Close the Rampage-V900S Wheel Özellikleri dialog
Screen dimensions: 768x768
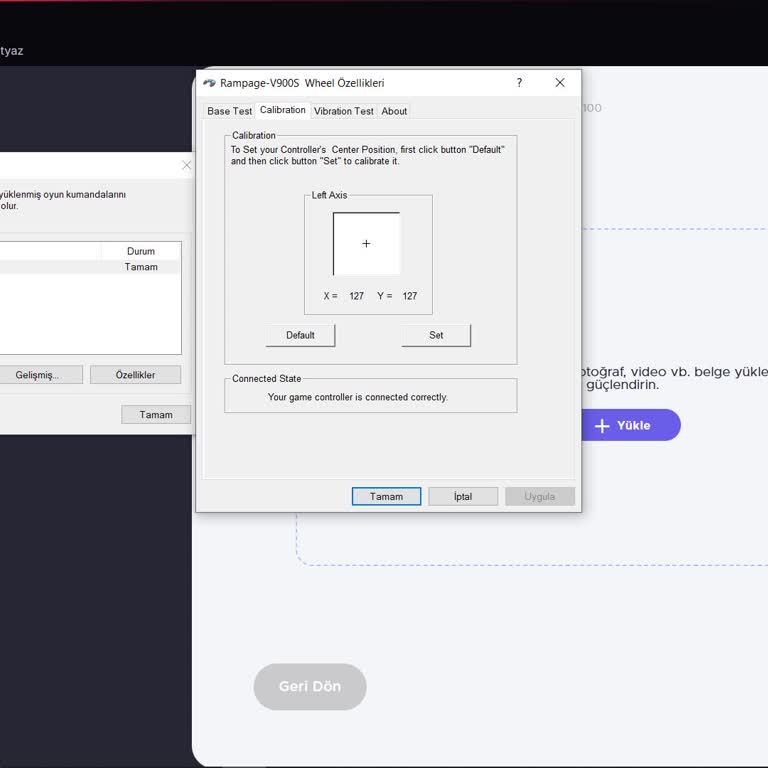tap(560, 83)
